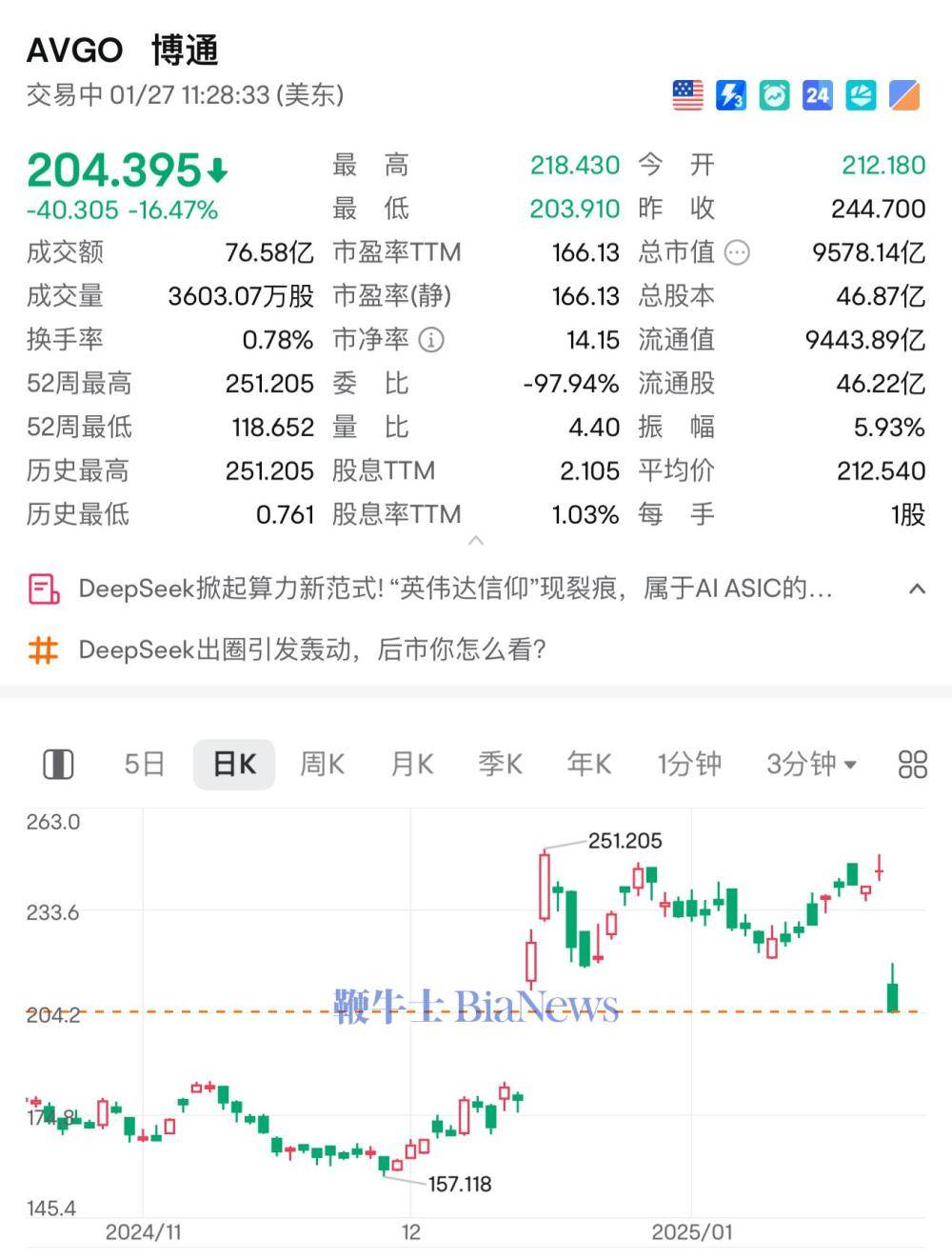Tap the 204.2 price line label
The image size is (952, 1259).
click(53, 1015)
